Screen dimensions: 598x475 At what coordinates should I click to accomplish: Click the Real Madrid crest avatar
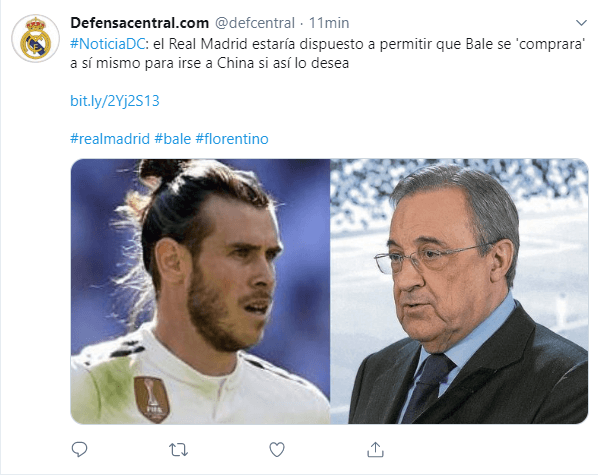tap(35, 39)
